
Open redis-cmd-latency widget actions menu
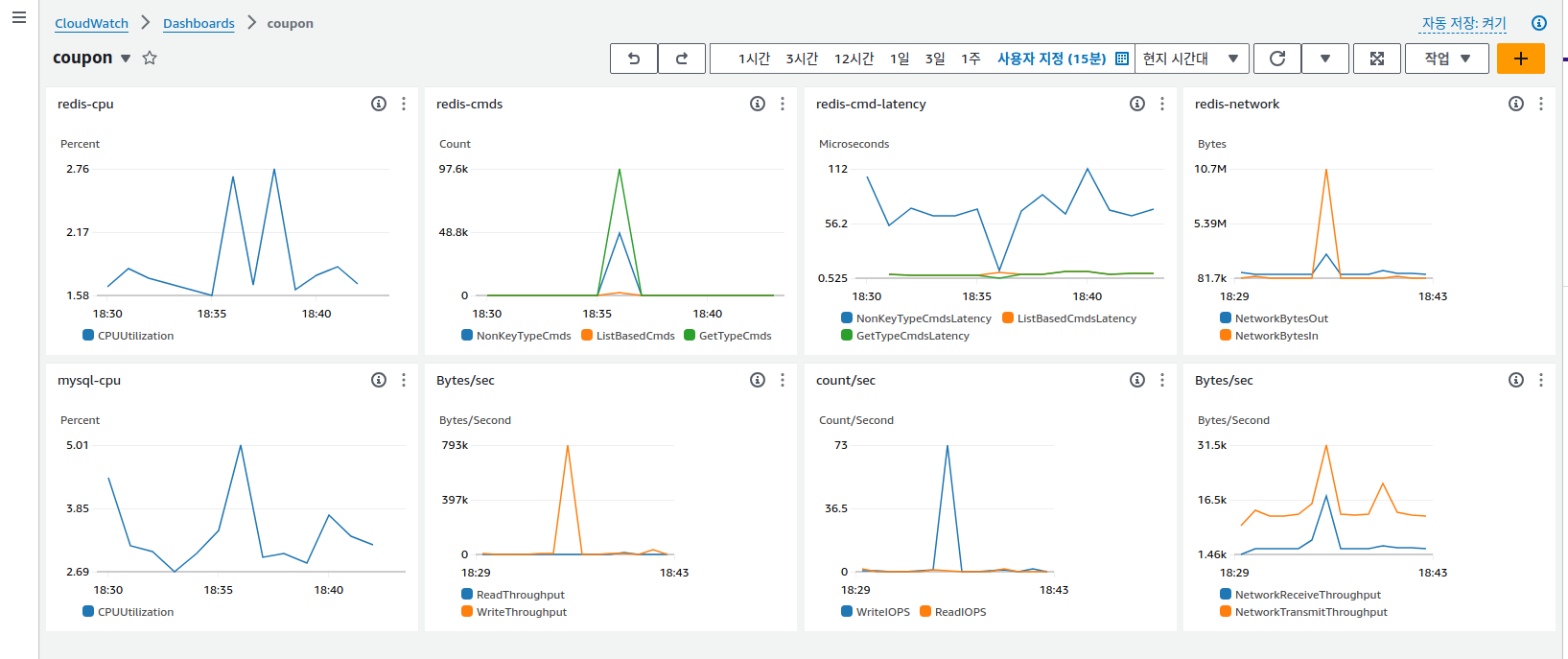1162,104
